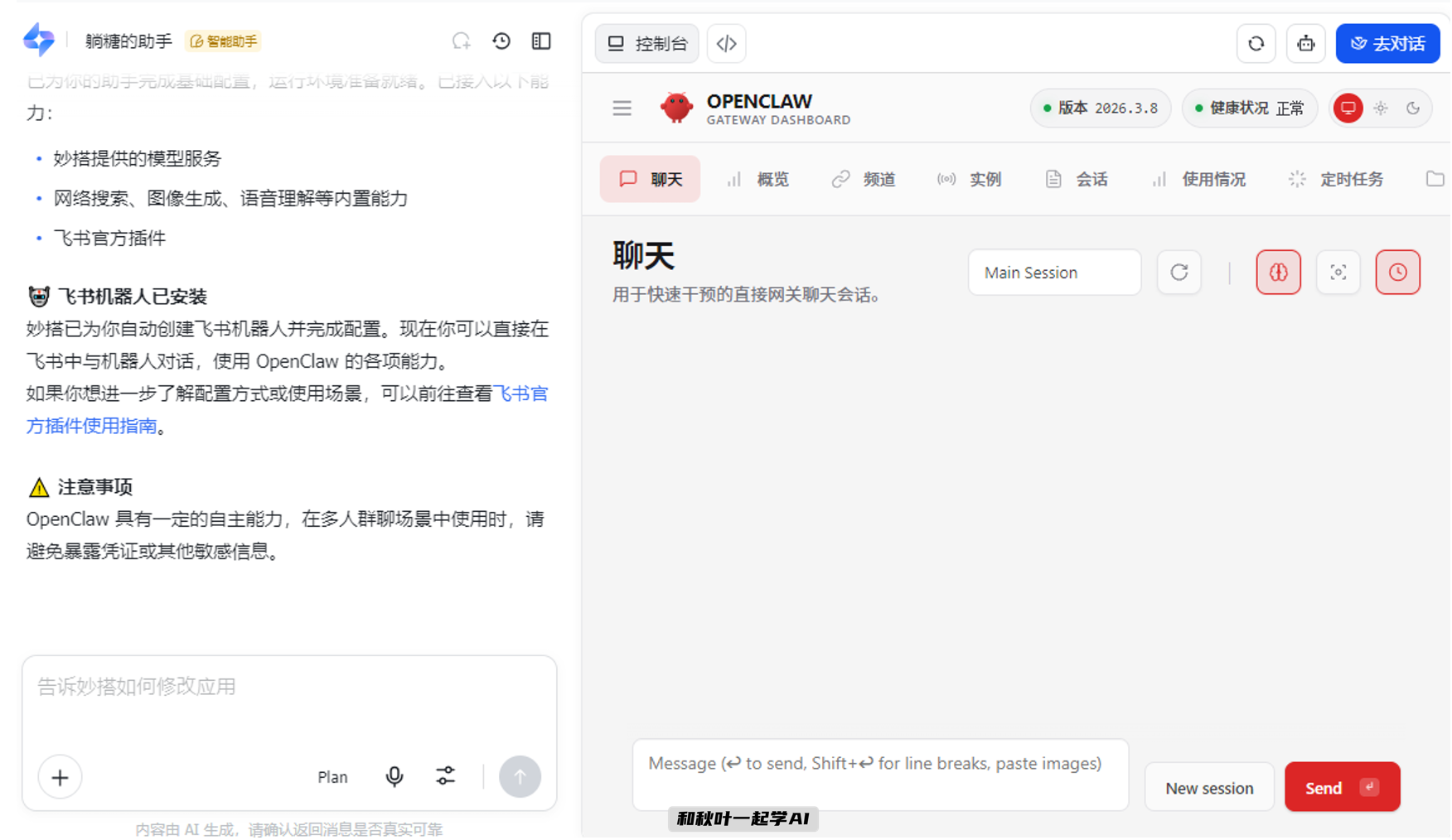
Task: Click the new chat refresh icon in left panel header
Action: click(x=461, y=41)
